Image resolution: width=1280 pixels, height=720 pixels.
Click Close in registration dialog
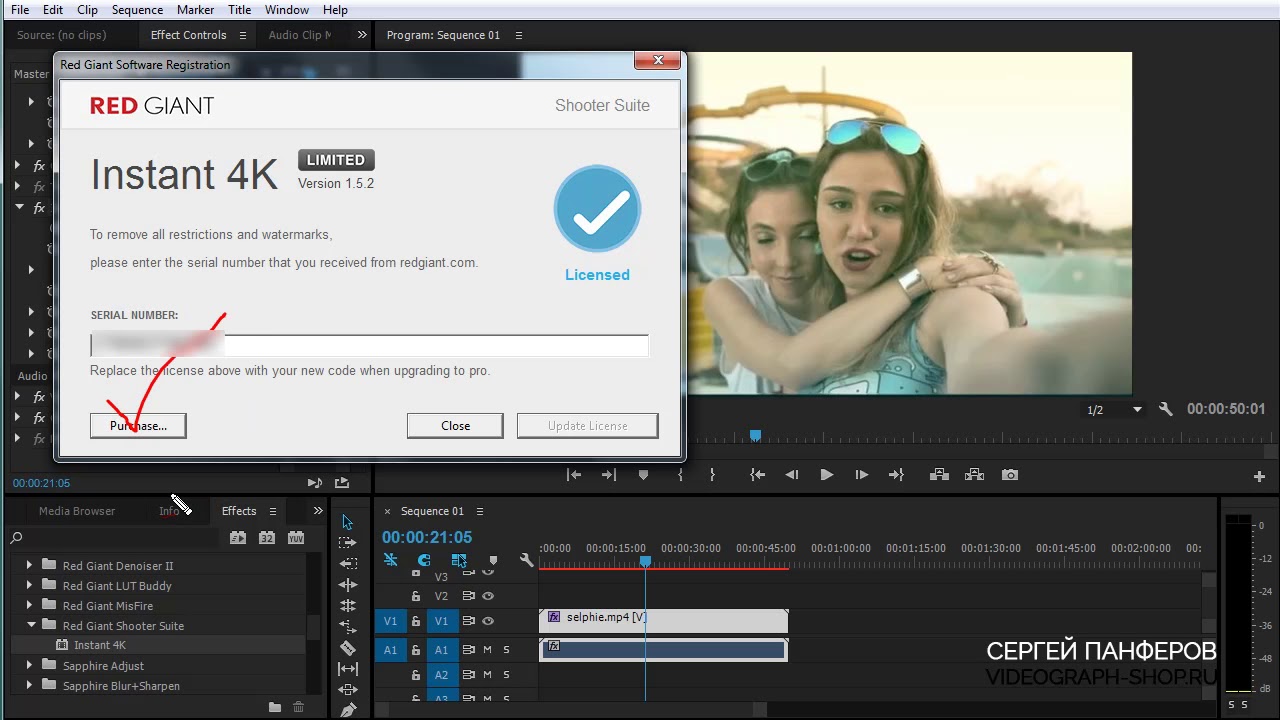[455, 426]
